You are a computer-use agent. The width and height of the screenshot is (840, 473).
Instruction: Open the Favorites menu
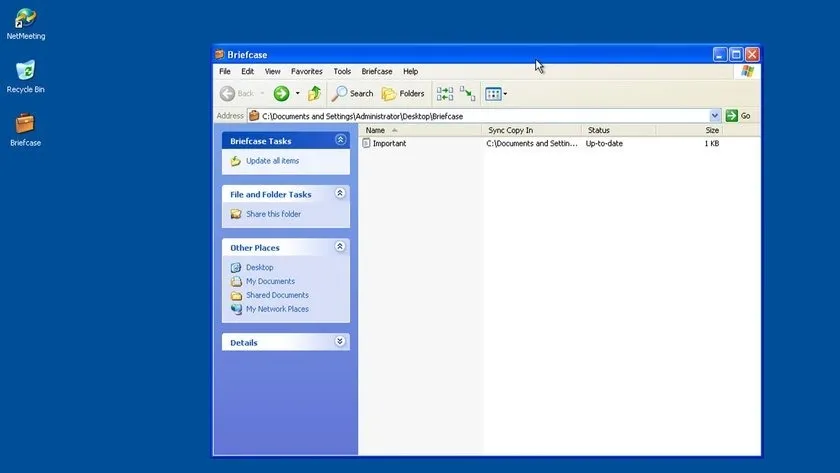pos(306,72)
